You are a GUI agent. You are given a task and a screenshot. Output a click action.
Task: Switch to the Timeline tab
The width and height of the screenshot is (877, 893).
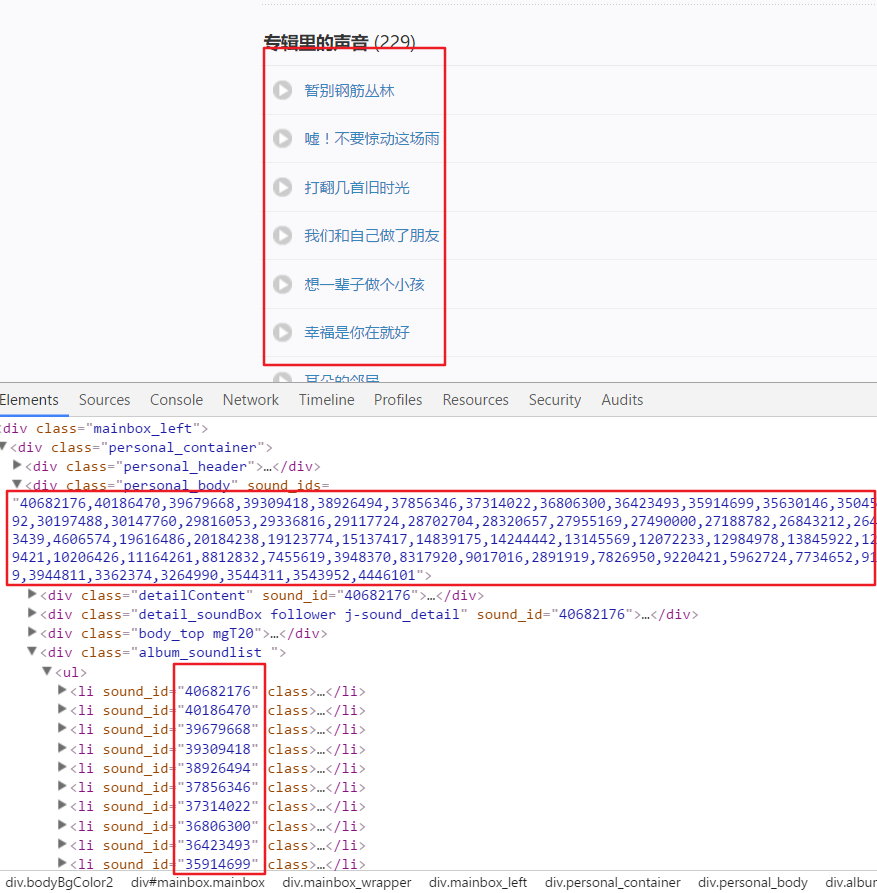click(x=326, y=400)
